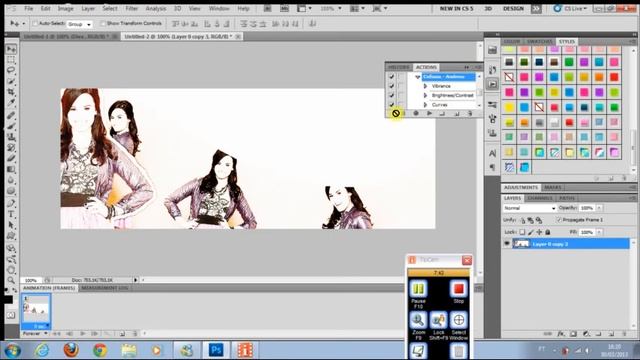Open the Opacity slider arrow

[599, 208]
